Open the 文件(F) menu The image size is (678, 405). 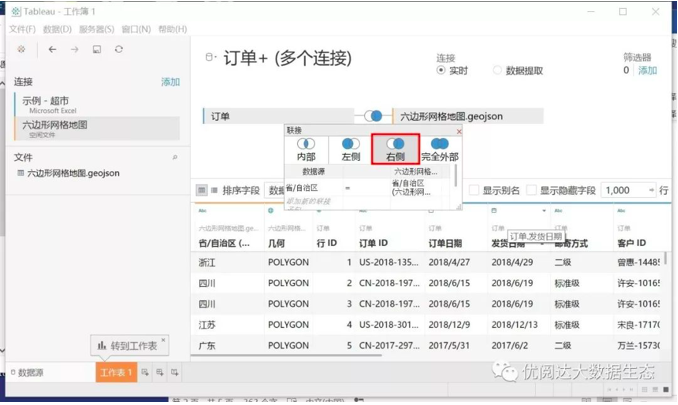click(22, 29)
